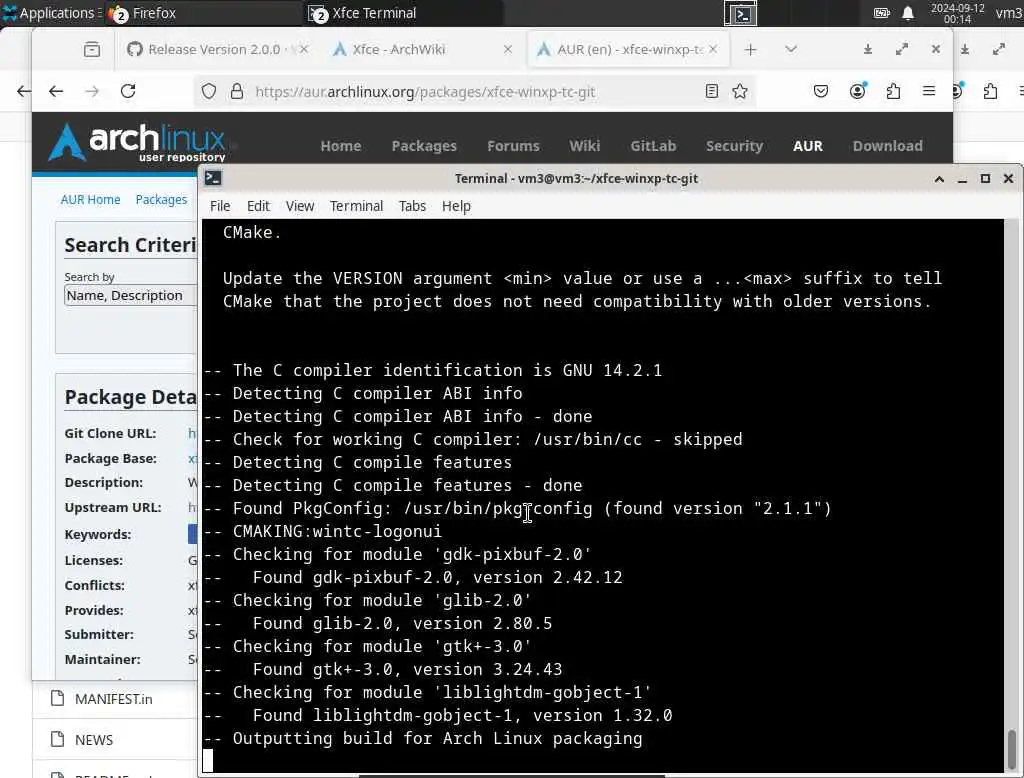Viewport: 1024px width, 778px height.
Task: Open Security in Arch navigation
Action: 734,146
